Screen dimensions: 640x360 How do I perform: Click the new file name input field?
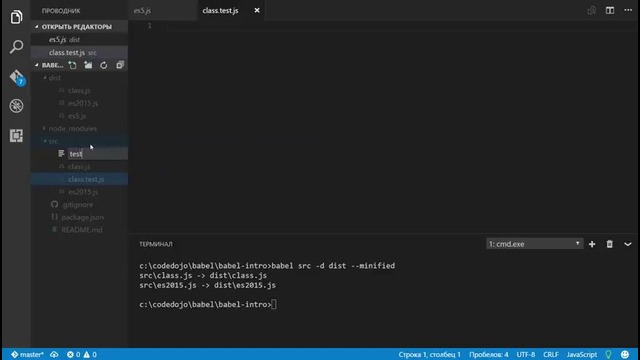(x=98, y=154)
